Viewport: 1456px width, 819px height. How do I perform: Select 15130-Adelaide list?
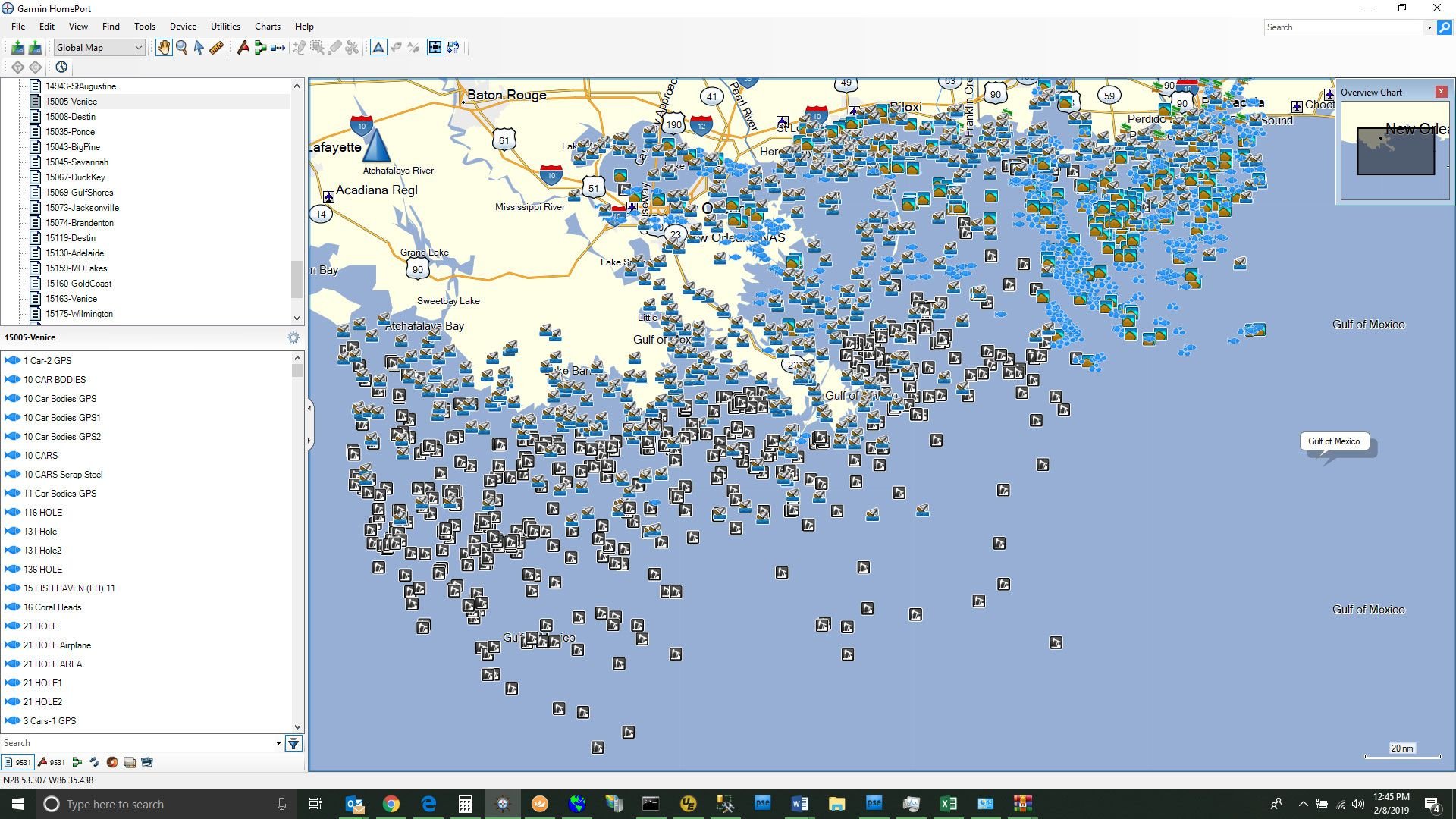74,253
